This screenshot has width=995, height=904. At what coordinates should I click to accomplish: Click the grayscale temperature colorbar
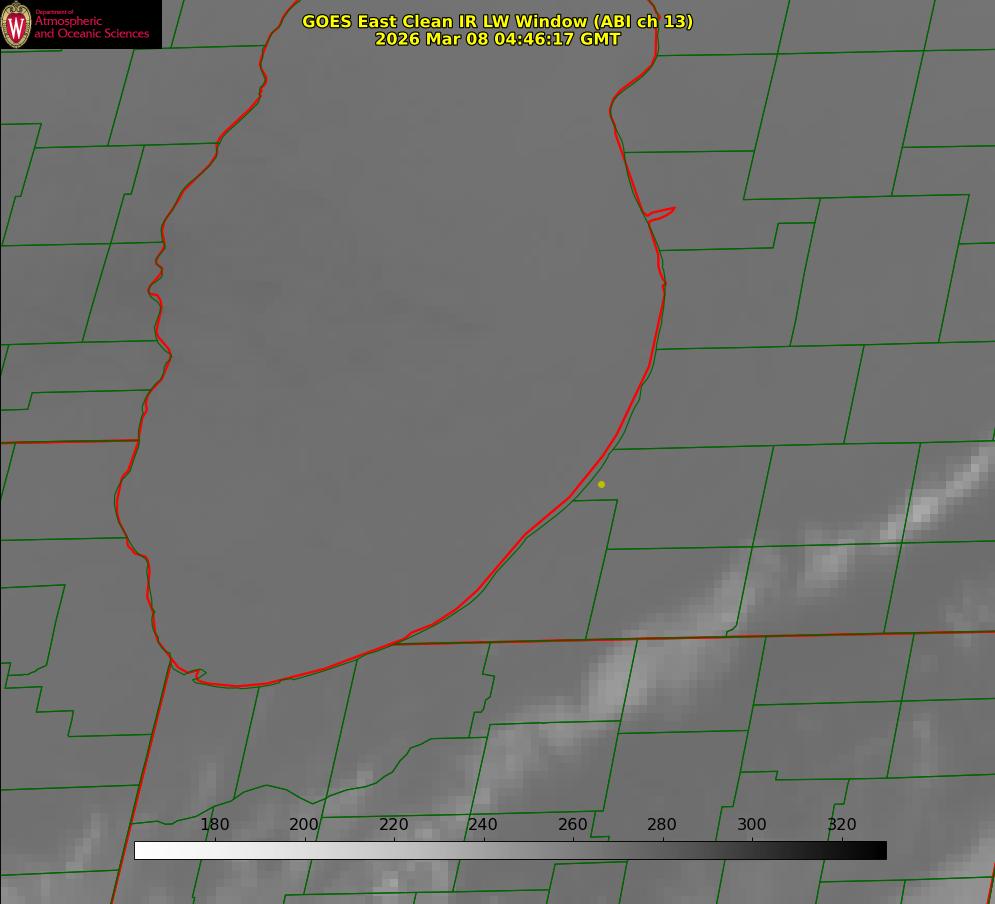click(510, 850)
